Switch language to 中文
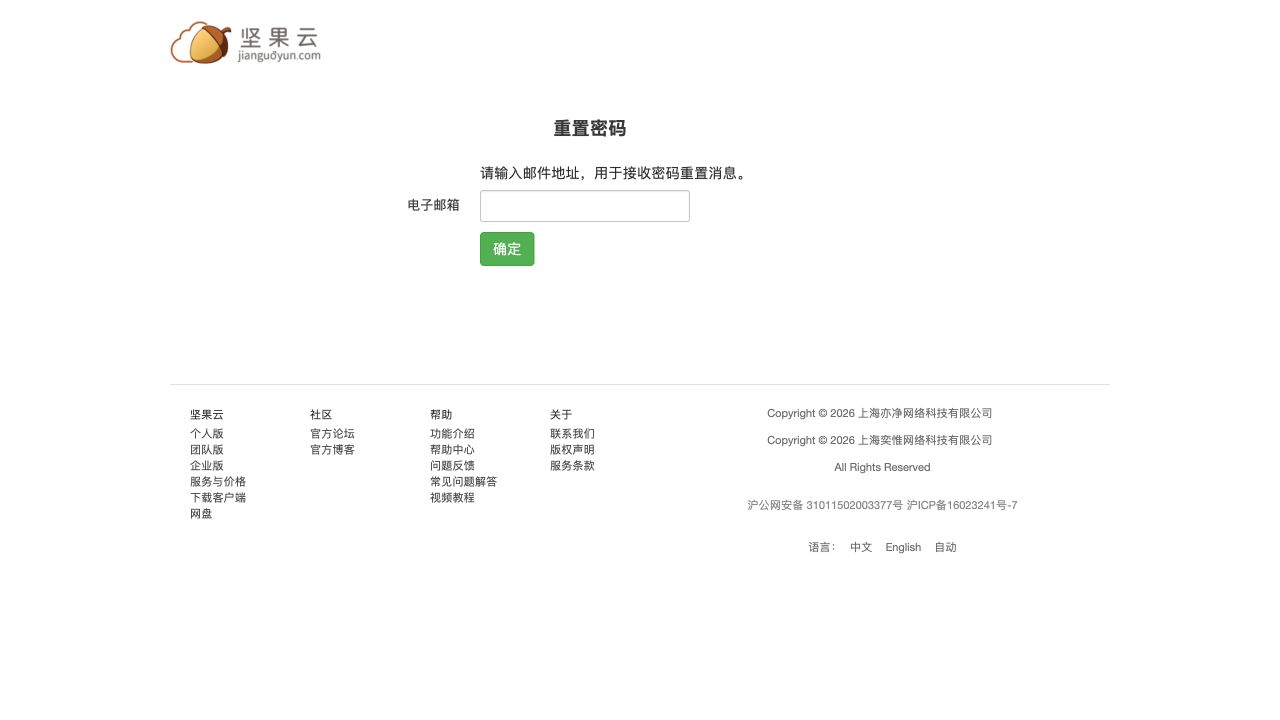 click(861, 548)
